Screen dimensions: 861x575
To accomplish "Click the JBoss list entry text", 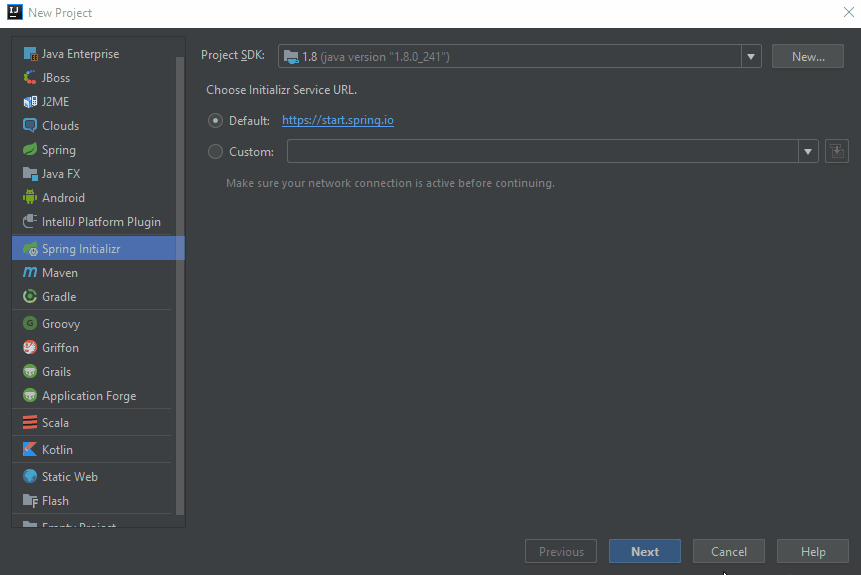I will [x=56, y=78].
